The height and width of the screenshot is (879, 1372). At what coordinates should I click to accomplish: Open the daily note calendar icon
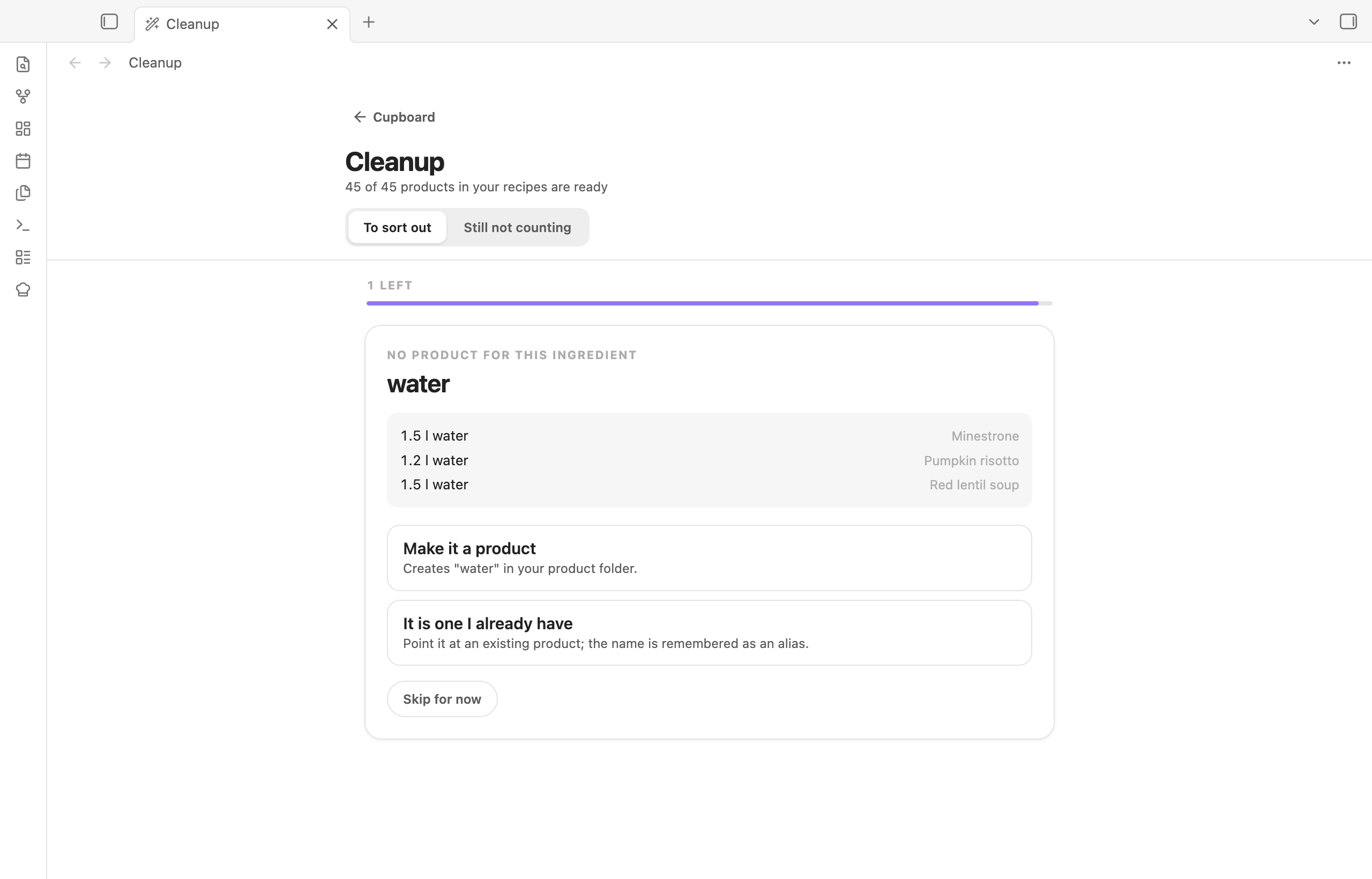23,161
